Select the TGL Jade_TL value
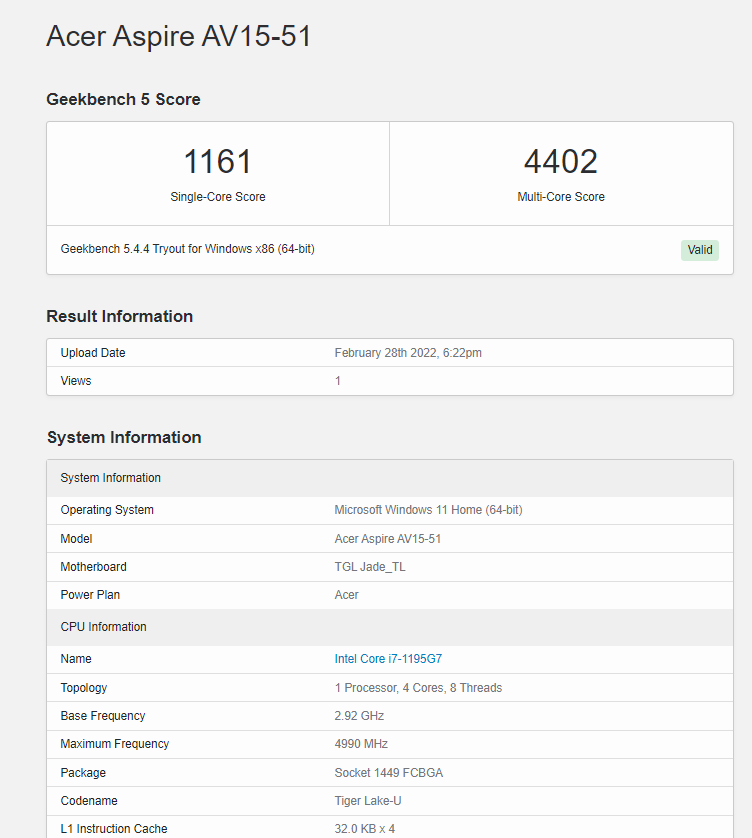Viewport: 752px width, 838px height. pos(370,567)
